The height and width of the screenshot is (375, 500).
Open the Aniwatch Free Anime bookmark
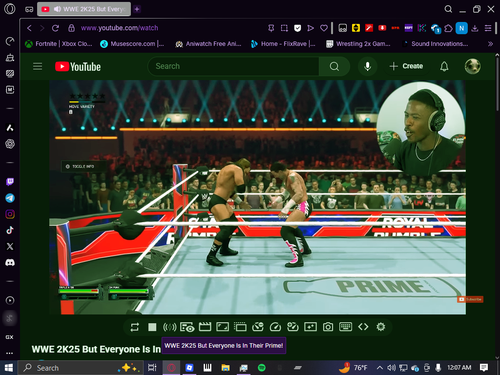pos(208,44)
